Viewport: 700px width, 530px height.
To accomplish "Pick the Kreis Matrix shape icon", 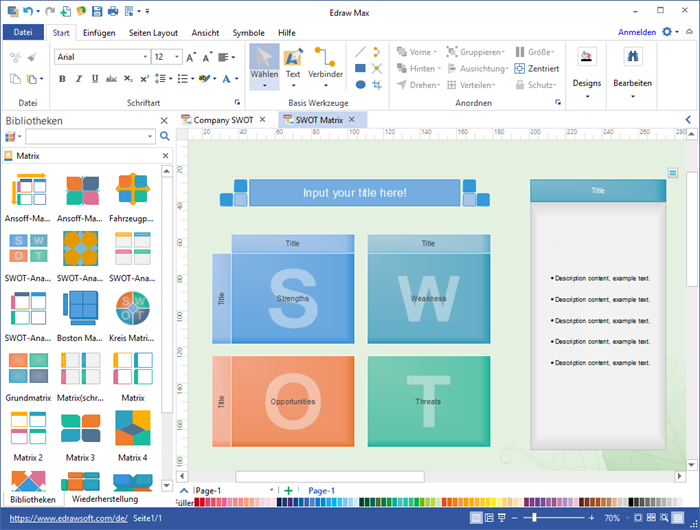I will pyautogui.click(x=132, y=310).
